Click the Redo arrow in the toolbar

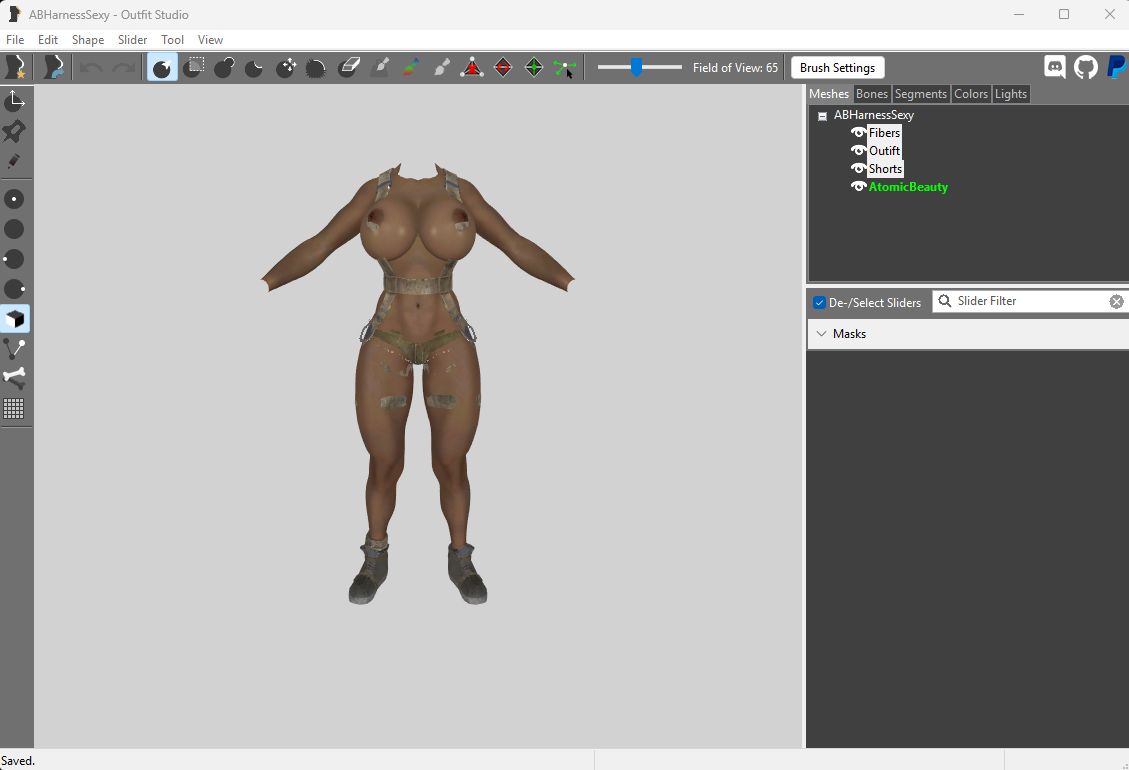tap(123, 68)
